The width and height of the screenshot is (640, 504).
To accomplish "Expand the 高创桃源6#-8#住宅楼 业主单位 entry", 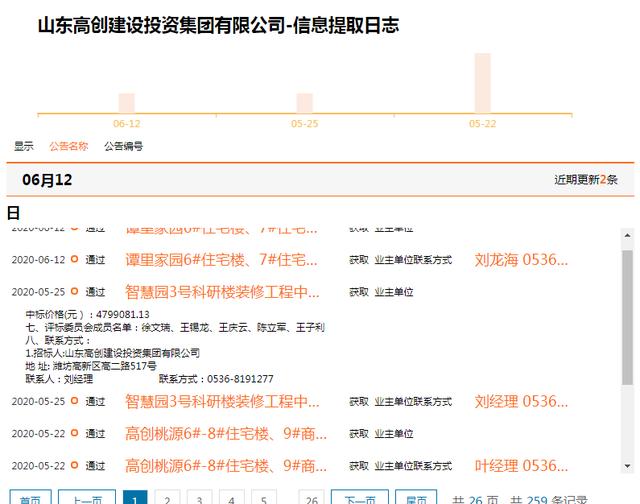I will click(225, 434).
